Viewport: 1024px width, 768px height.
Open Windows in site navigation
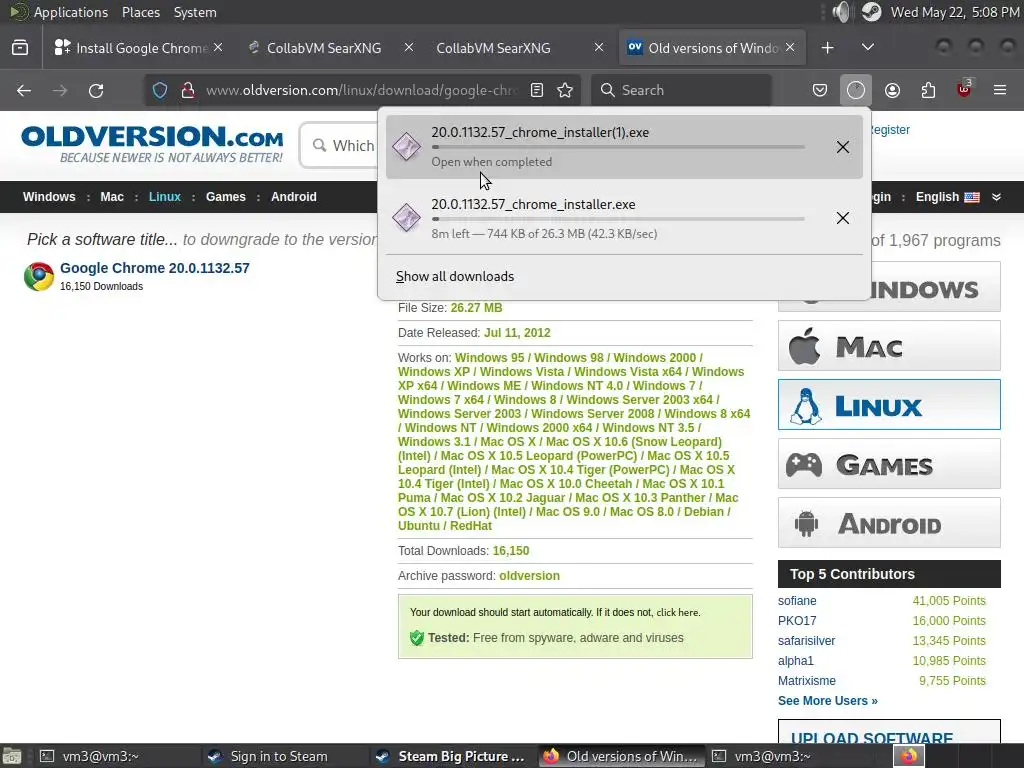pyautogui.click(x=49, y=197)
